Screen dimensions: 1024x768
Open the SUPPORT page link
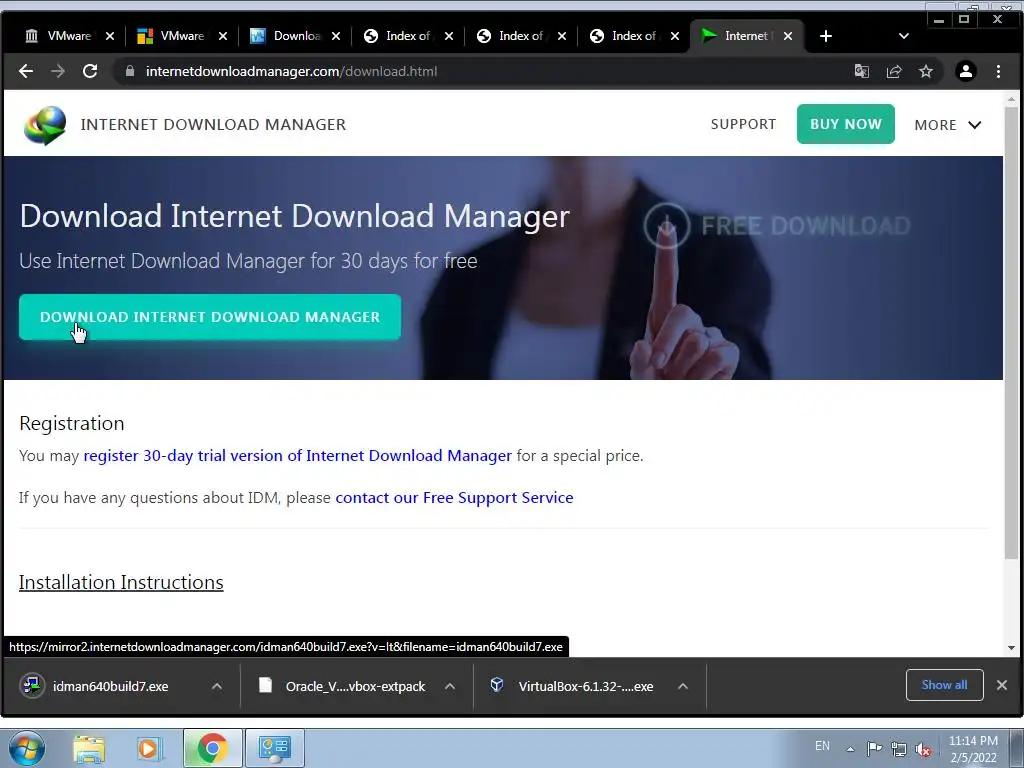coord(743,124)
